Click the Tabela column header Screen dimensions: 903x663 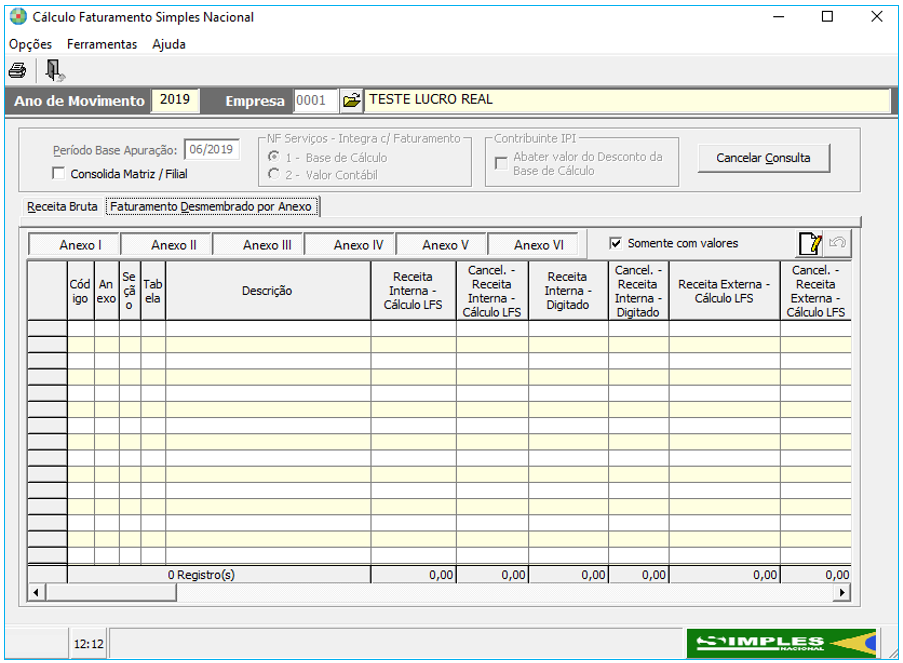click(153, 291)
